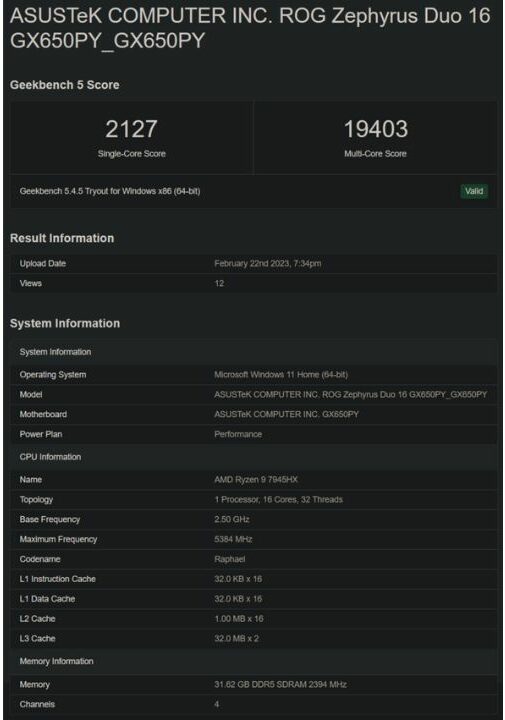Click the CPU Name label
Image resolution: width=505 pixels, height=720 pixels.
[x=31, y=479]
